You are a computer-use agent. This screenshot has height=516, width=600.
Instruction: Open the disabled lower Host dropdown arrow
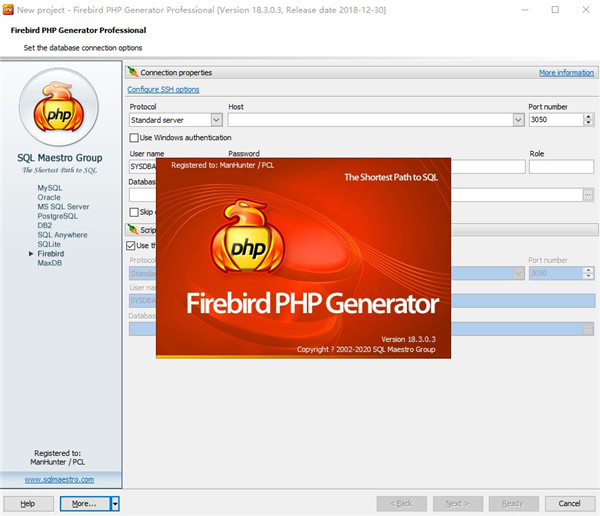(x=518, y=273)
